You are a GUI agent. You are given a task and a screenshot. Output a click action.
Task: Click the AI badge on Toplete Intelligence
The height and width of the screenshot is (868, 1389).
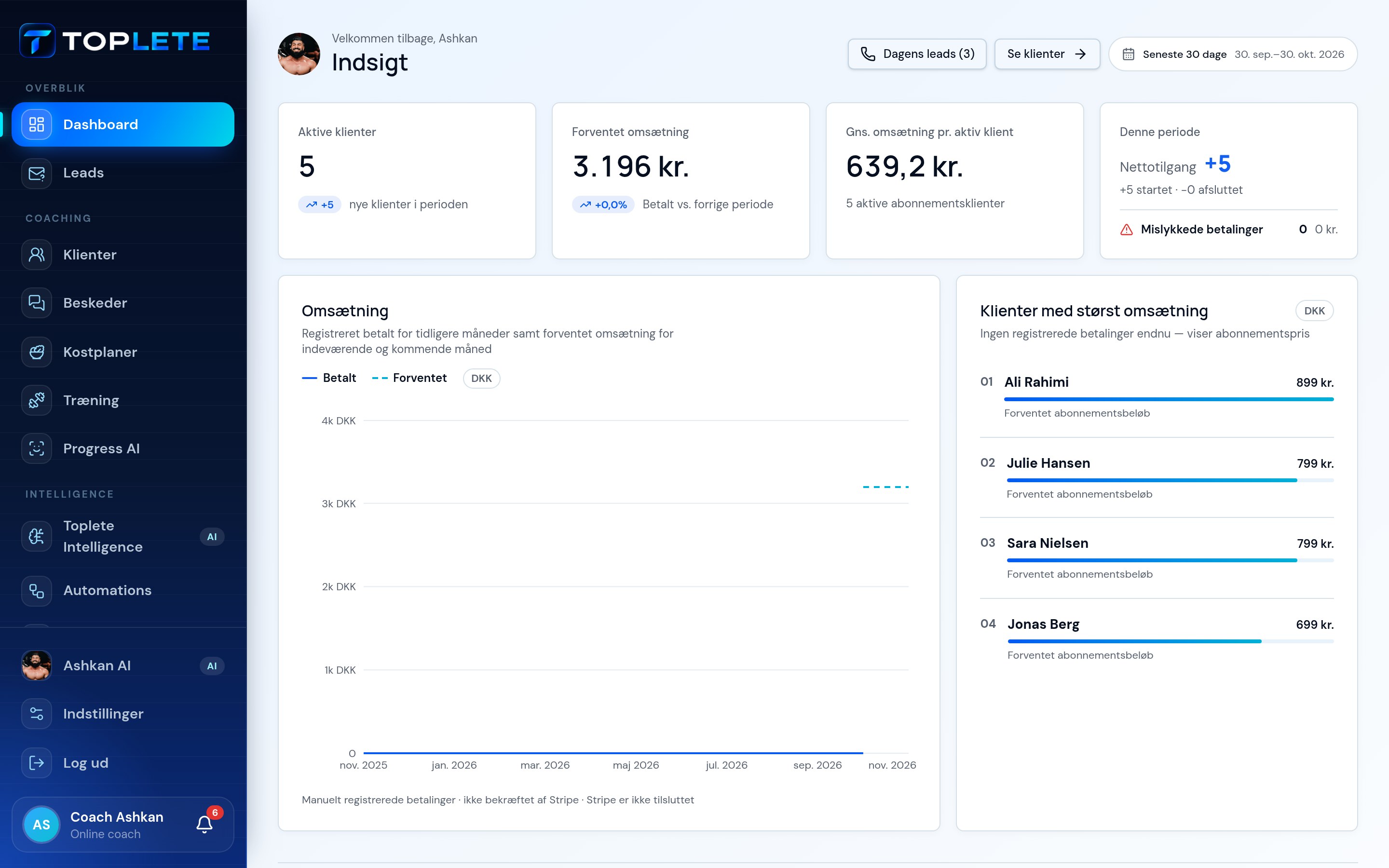click(212, 537)
